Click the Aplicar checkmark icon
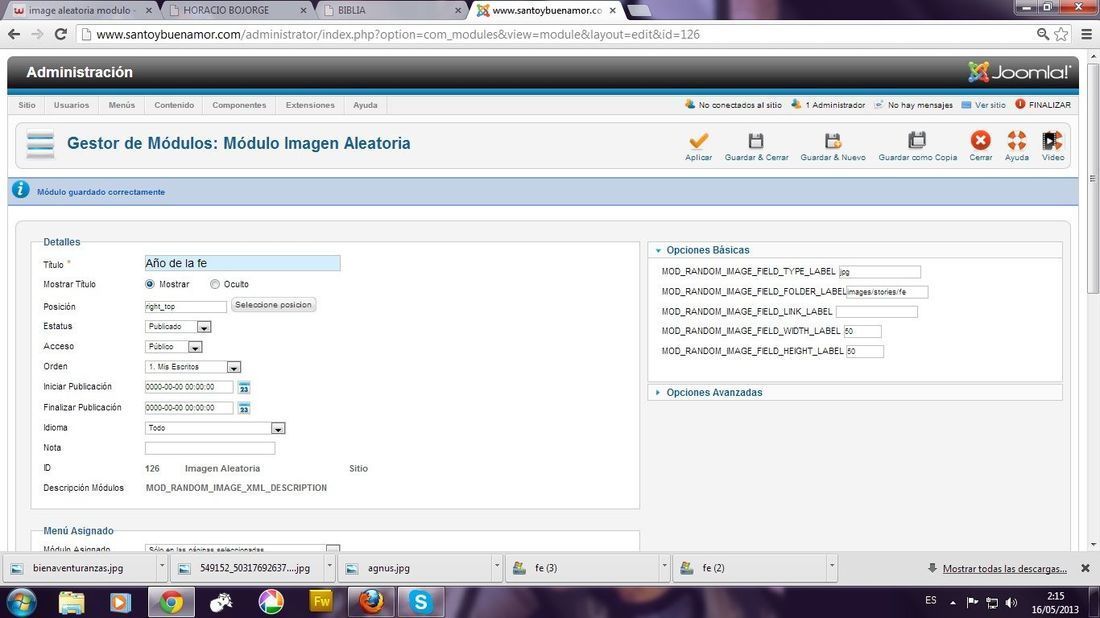1100x618 pixels. pyautogui.click(x=698, y=141)
